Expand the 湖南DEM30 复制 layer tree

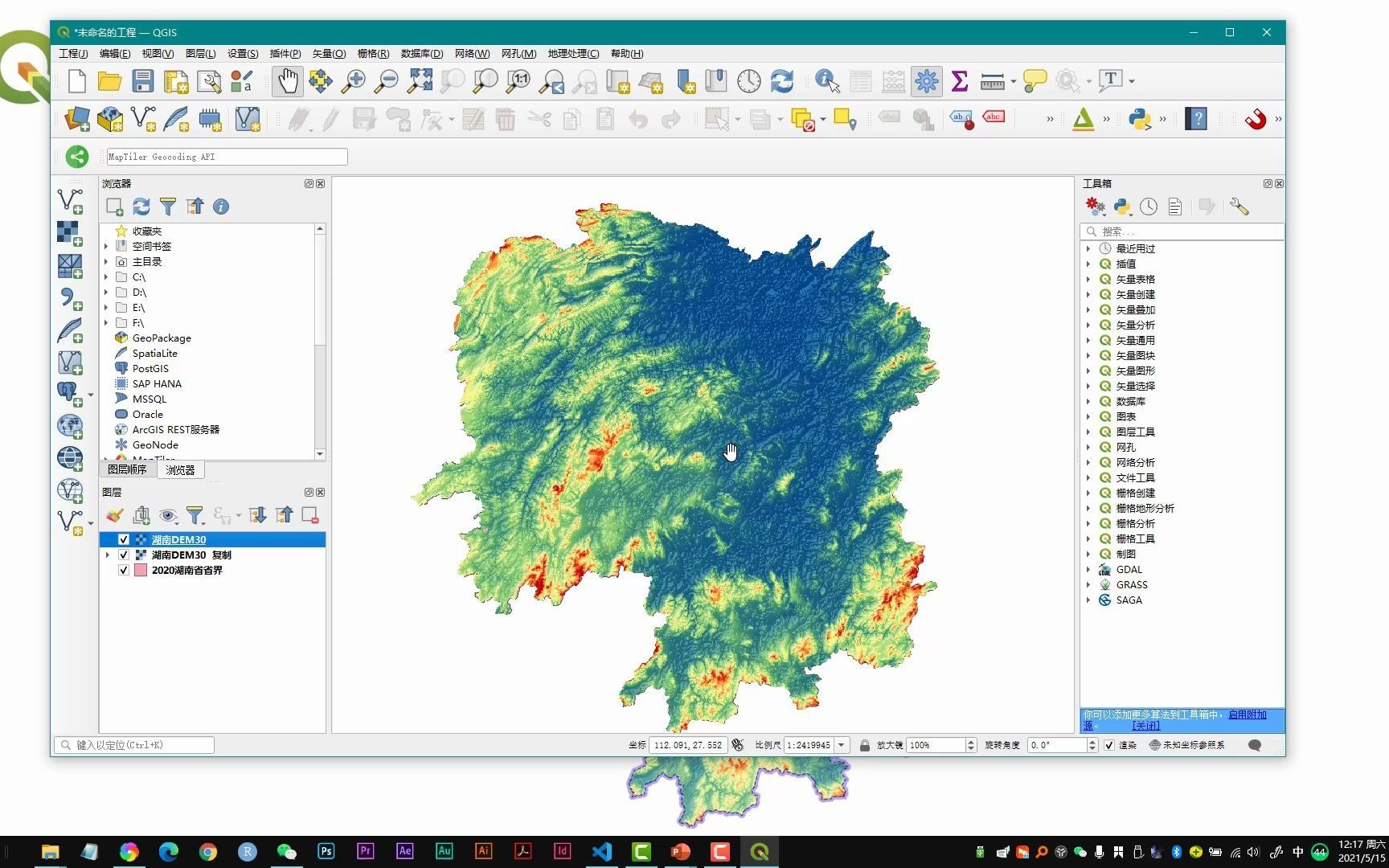pyautogui.click(x=108, y=555)
